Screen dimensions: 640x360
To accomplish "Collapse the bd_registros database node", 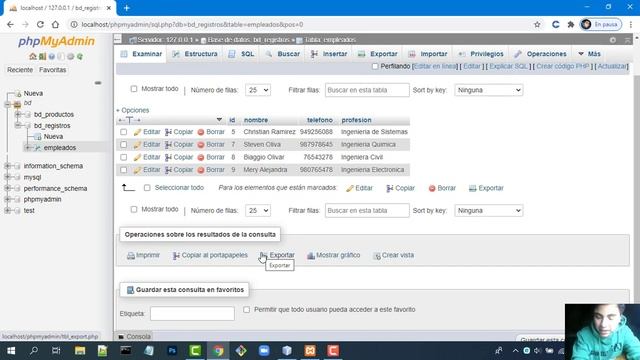I will [18, 125].
